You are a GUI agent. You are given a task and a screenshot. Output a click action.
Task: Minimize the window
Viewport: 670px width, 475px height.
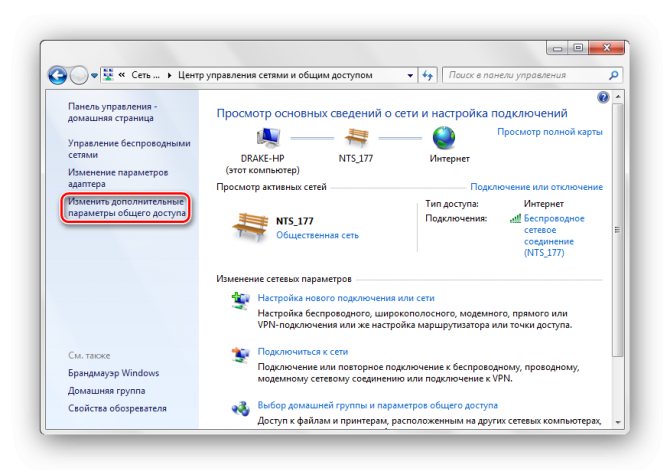(x=557, y=48)
